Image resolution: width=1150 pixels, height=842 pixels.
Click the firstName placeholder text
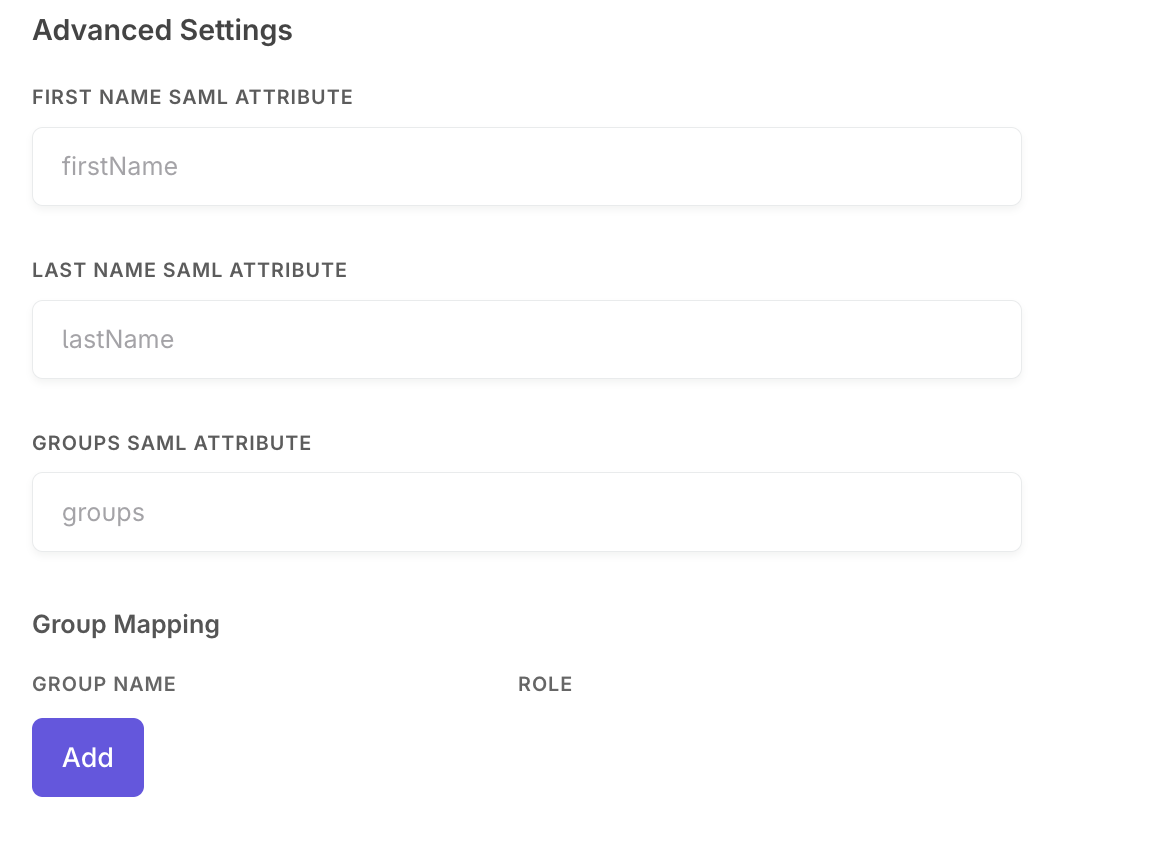click(120, 166)
